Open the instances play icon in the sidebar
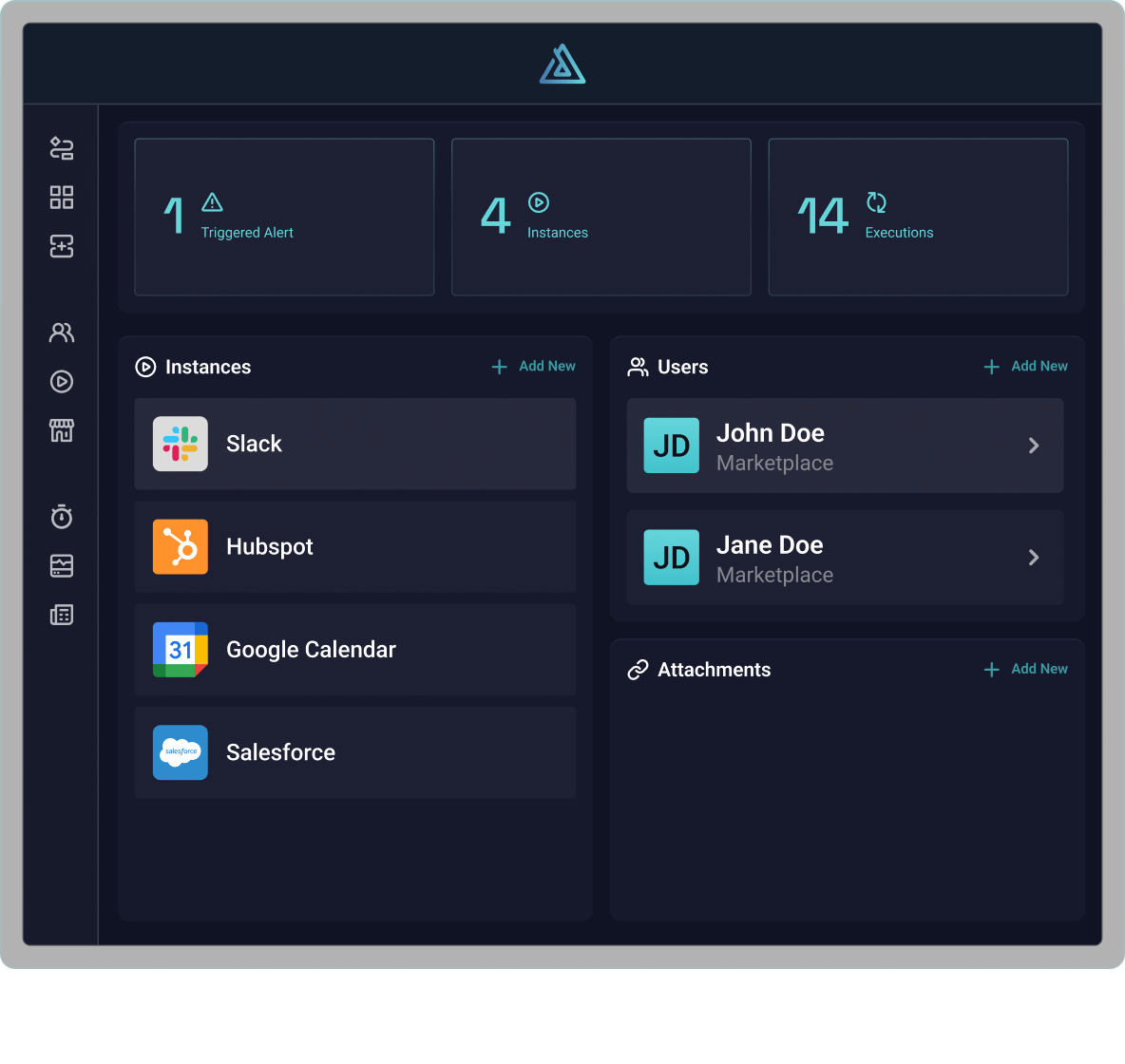 (x=62, y=382)
